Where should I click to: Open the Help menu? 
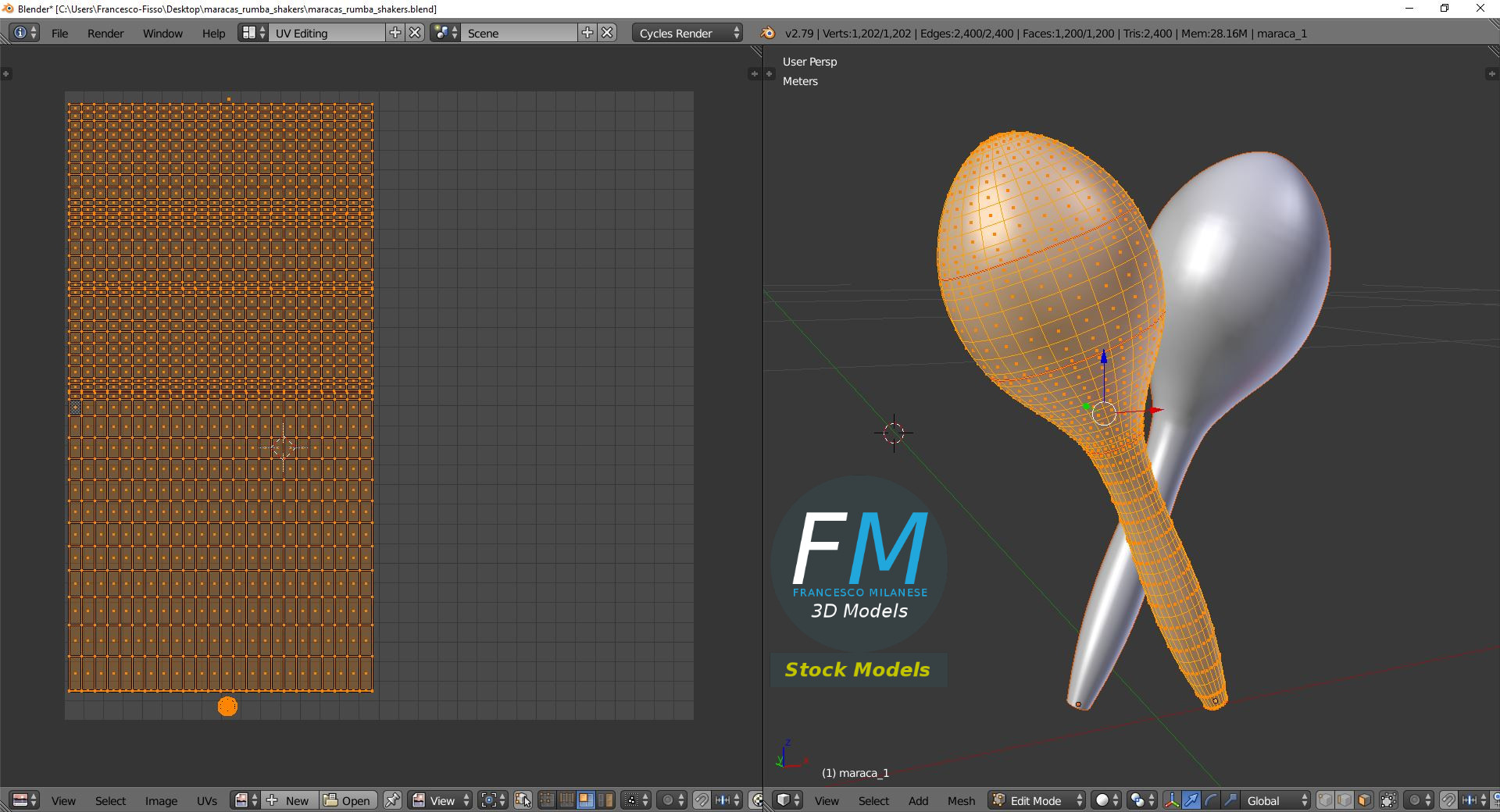coord(213,34)
